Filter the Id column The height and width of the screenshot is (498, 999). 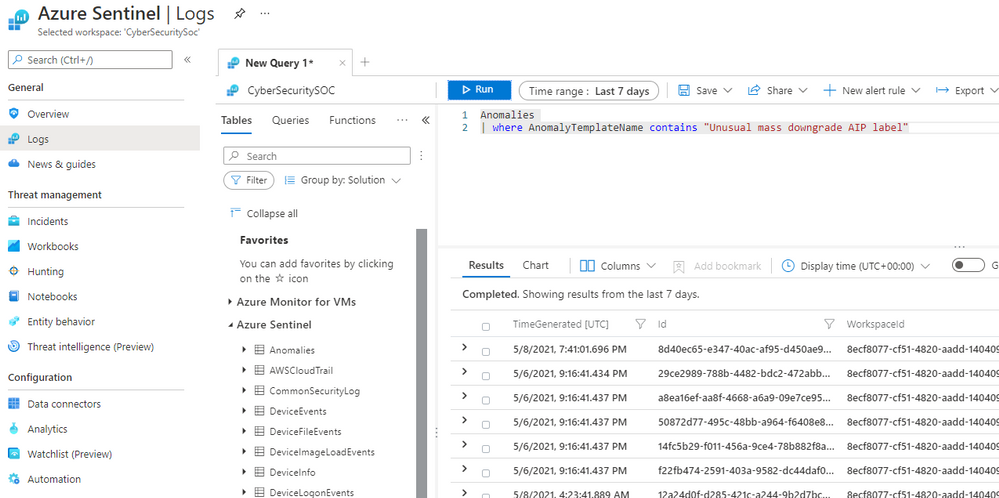click(x=829, y=324)
